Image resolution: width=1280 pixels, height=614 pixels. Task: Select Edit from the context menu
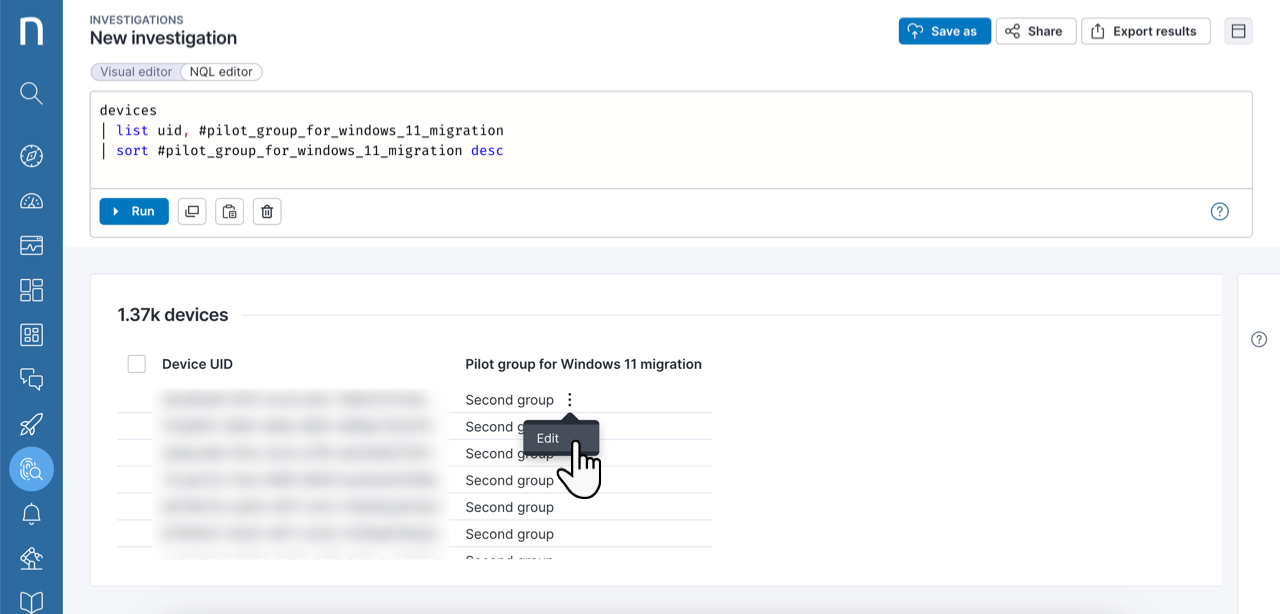coord(548,438)
